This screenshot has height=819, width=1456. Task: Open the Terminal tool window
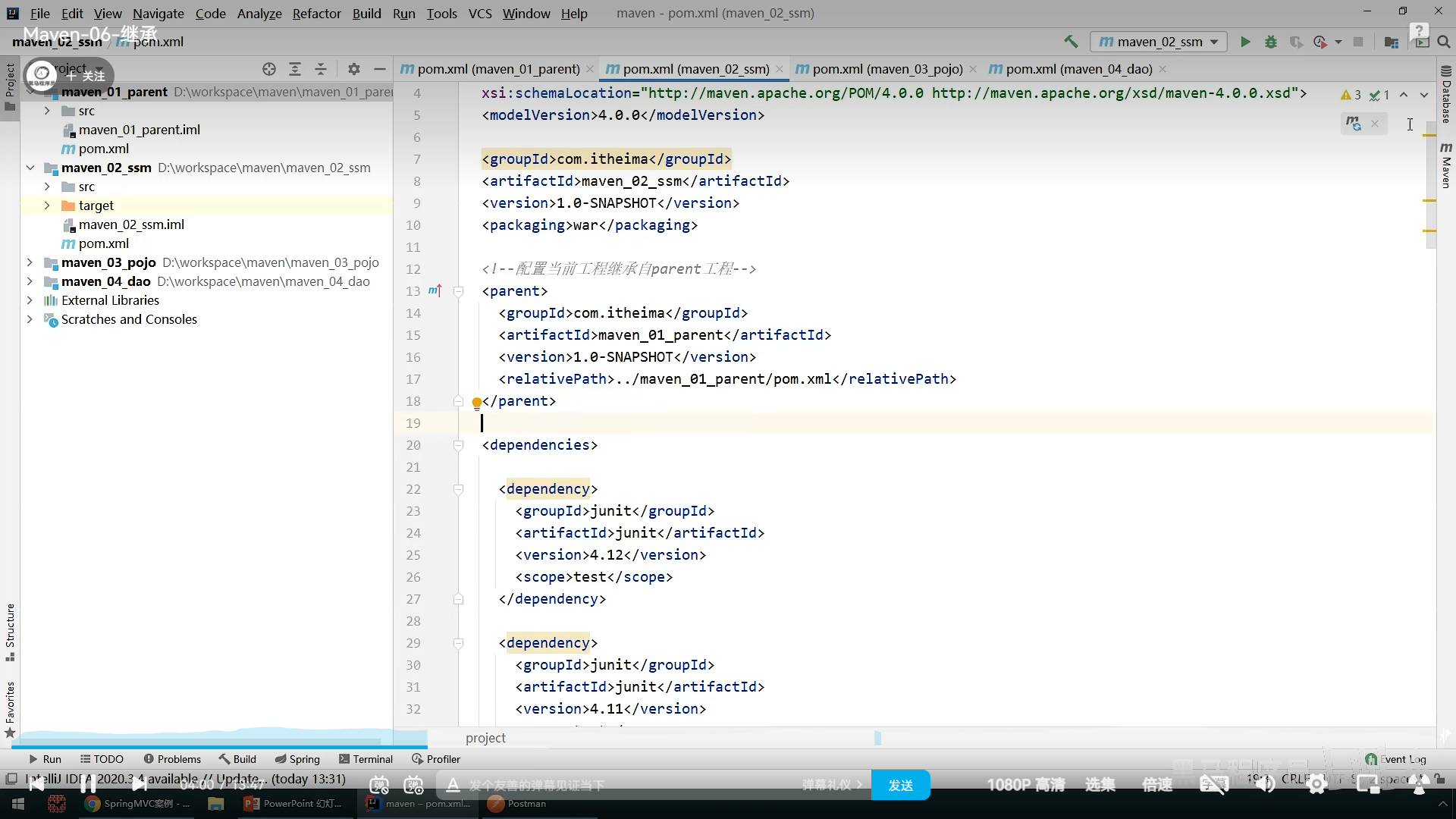tap(366, 759)
